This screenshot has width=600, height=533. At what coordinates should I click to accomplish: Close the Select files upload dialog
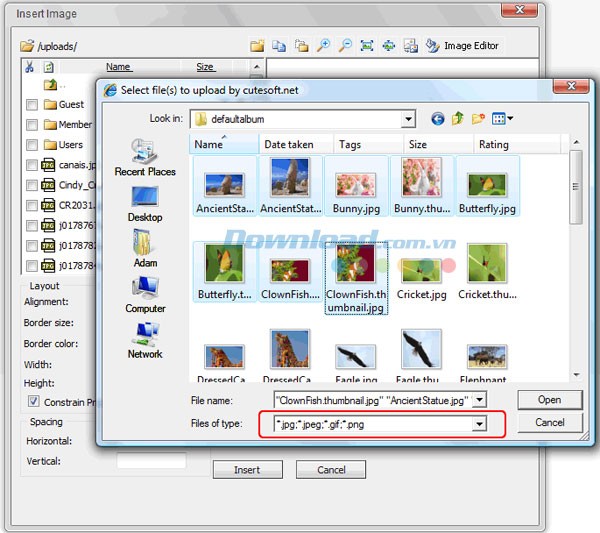[571, 86]
